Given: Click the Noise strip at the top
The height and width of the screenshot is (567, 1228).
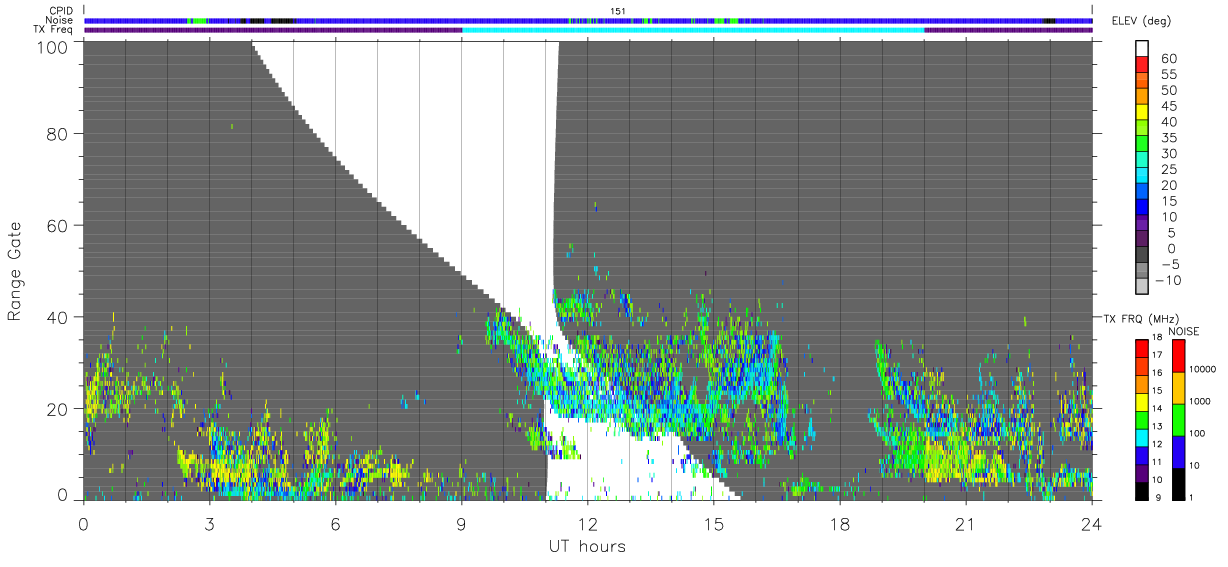Looking at the screenshot, I should (x=588, y=20).
